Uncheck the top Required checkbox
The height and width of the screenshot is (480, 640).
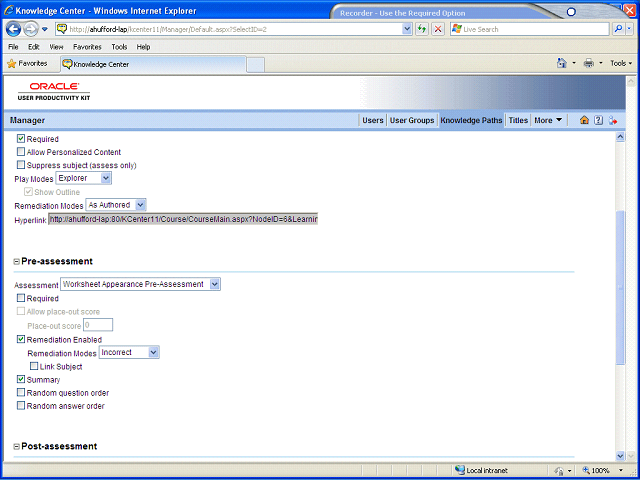point(21,139)
